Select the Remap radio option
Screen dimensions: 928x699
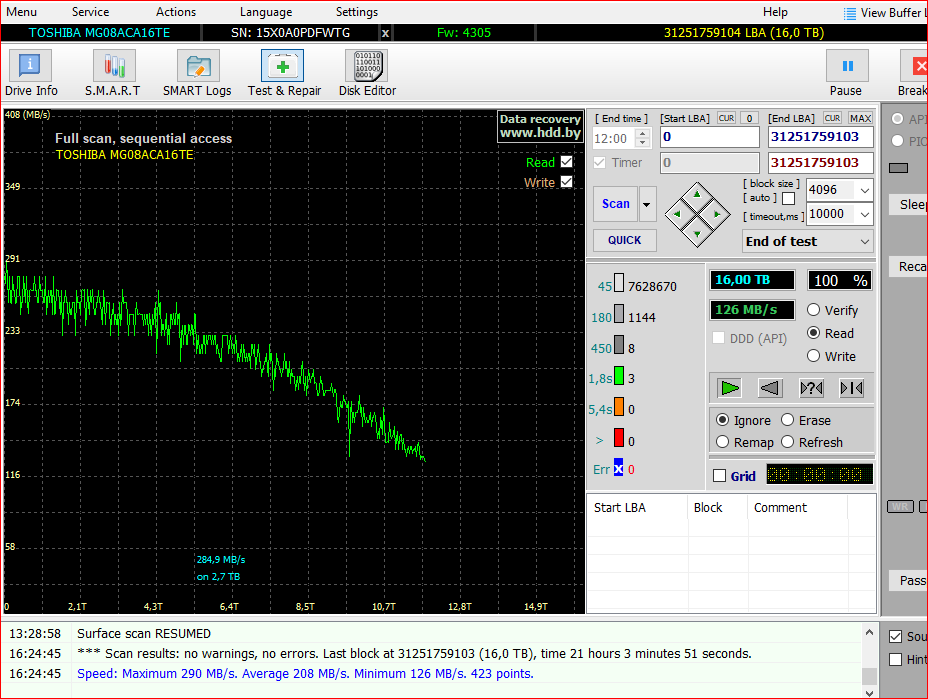[x=723, y=442]
